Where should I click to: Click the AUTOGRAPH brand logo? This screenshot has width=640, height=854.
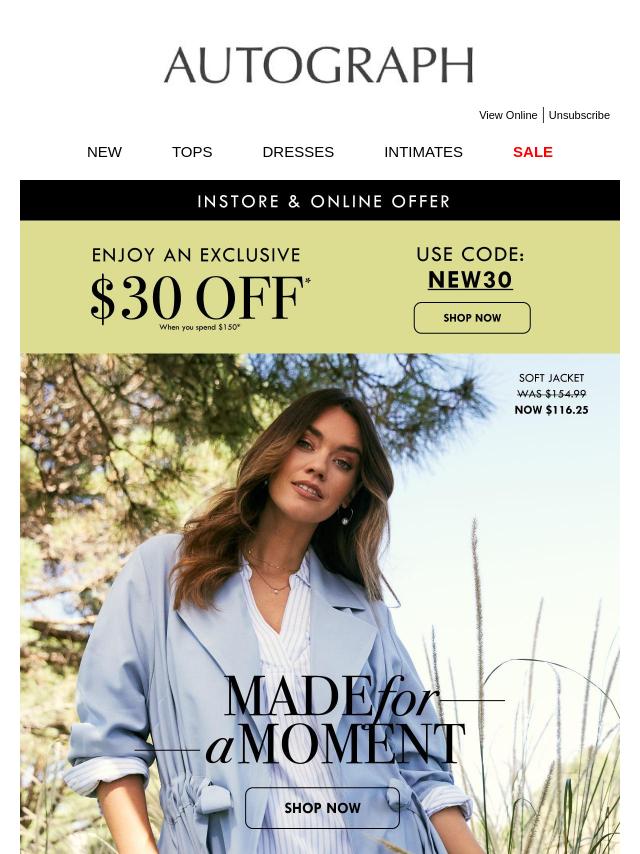[319, 65]
